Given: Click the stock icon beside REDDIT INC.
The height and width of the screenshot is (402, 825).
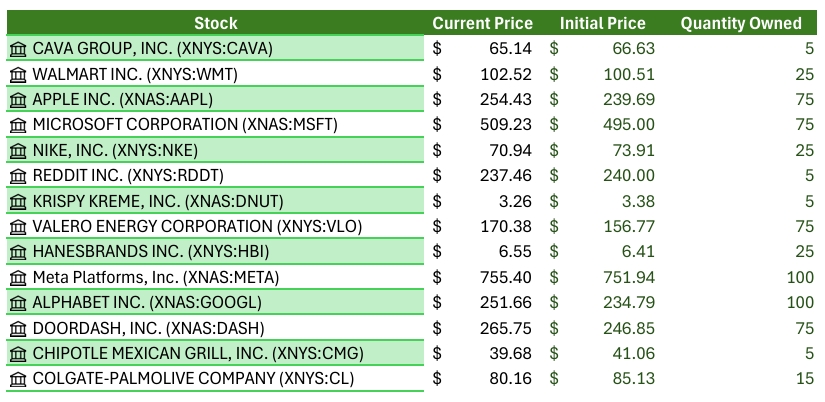Looking at the screenshot, I should tap(18, 175).
